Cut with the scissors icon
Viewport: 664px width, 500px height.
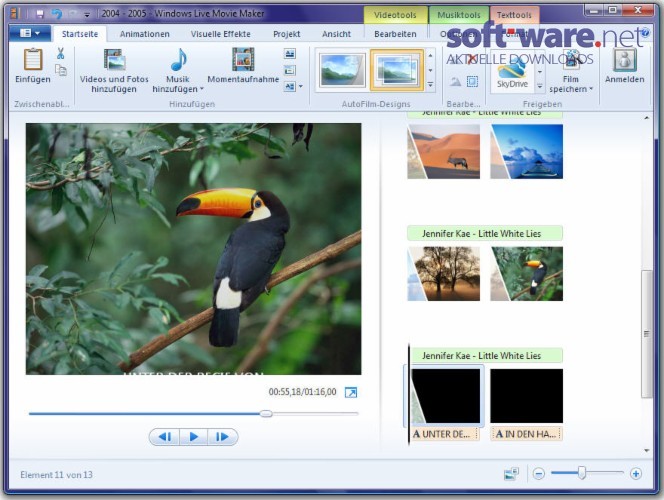coord(60,53)
